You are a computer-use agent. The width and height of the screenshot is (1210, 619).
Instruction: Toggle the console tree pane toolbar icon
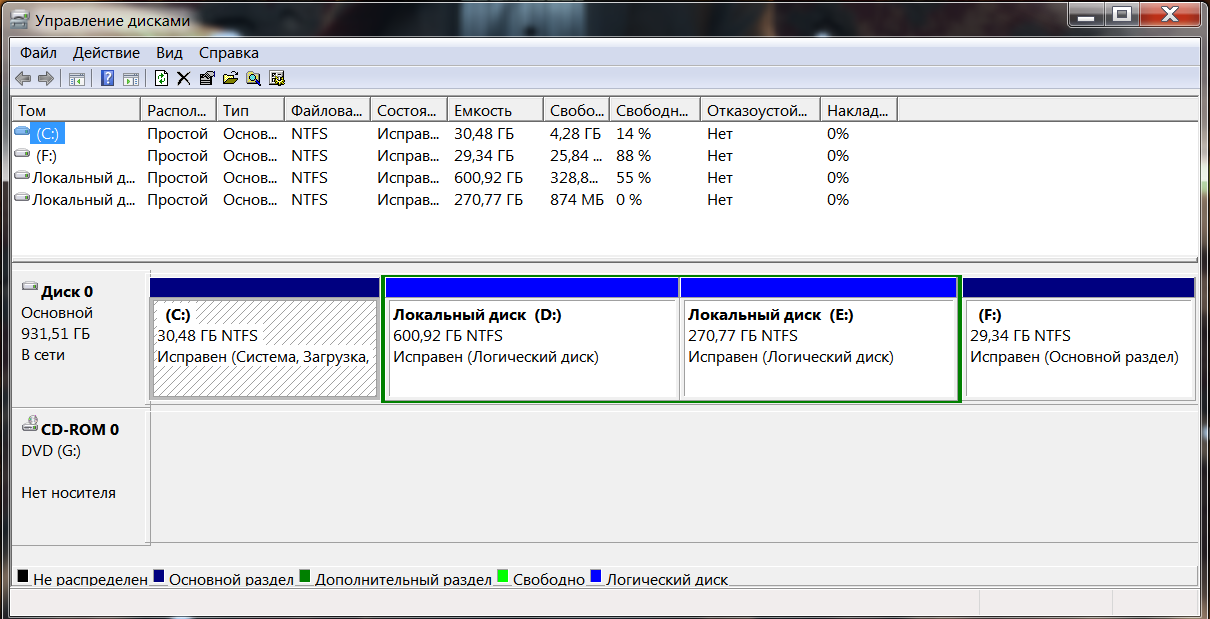(77, 78)
